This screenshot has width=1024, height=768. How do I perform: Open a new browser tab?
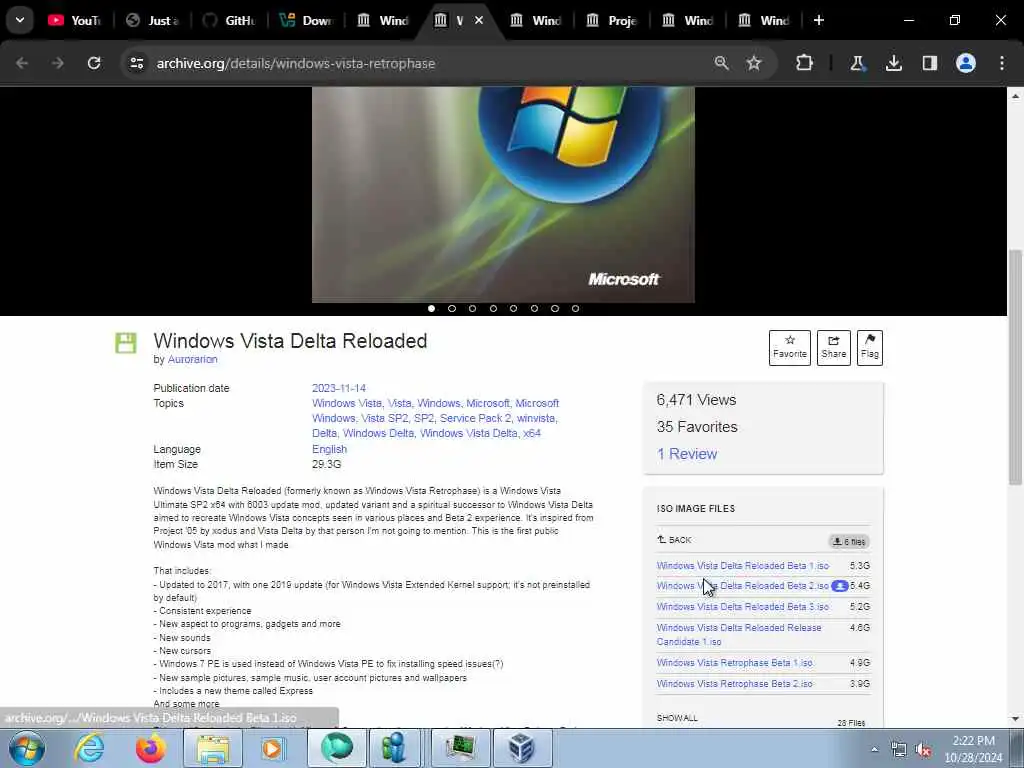click(x=819, y=20)
